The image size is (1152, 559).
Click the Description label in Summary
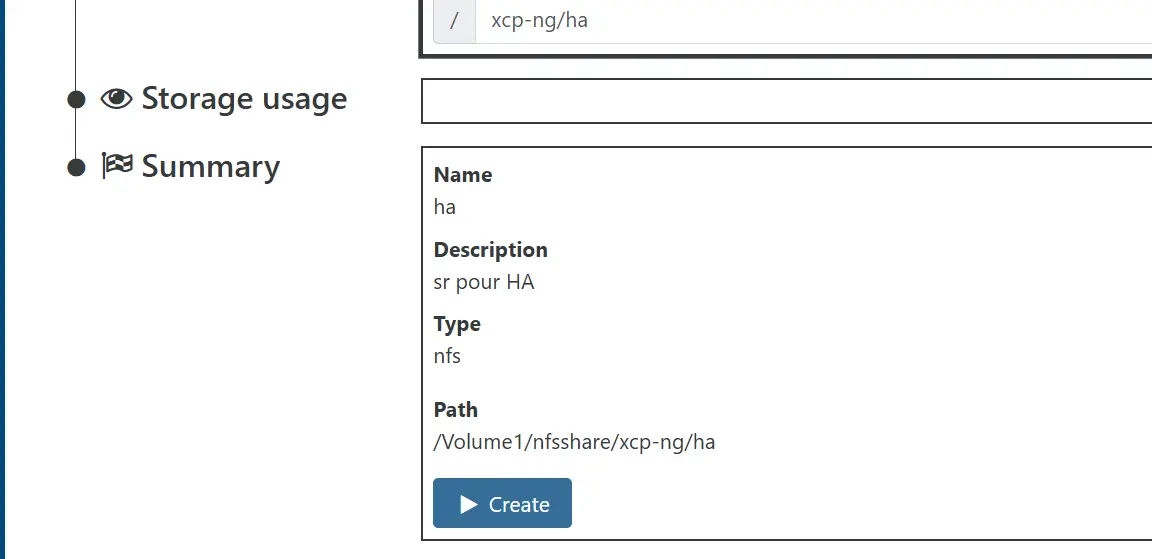(x=491, y=250)
